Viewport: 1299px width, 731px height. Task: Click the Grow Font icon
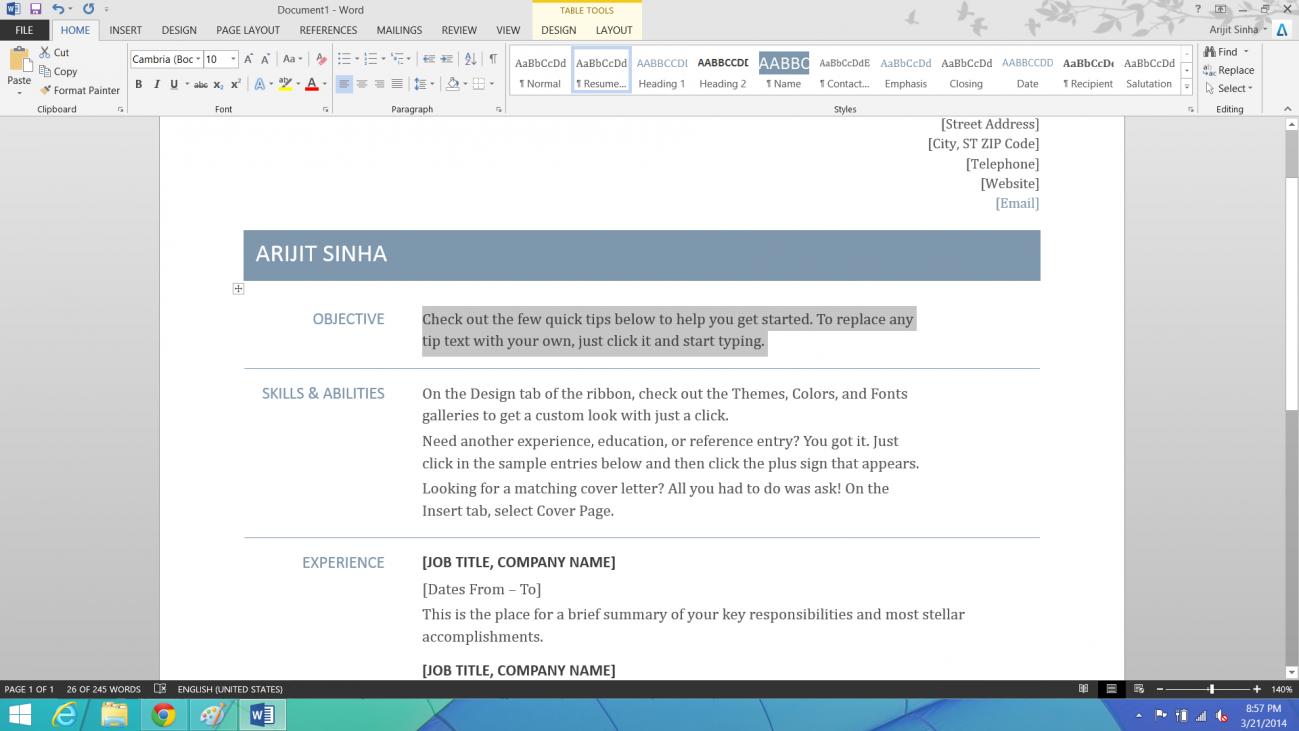click(249, 59)
